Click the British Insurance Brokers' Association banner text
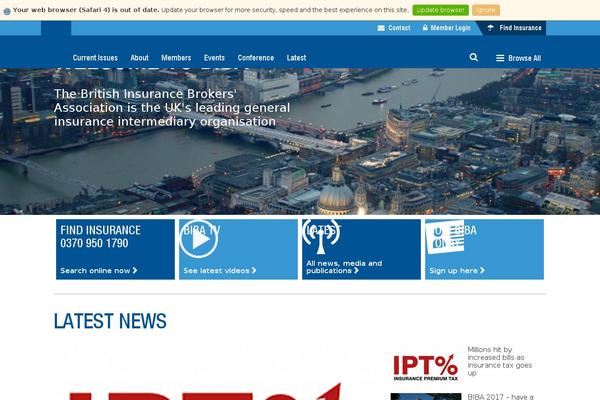This screenshot has height=400, width=600. 171,108
